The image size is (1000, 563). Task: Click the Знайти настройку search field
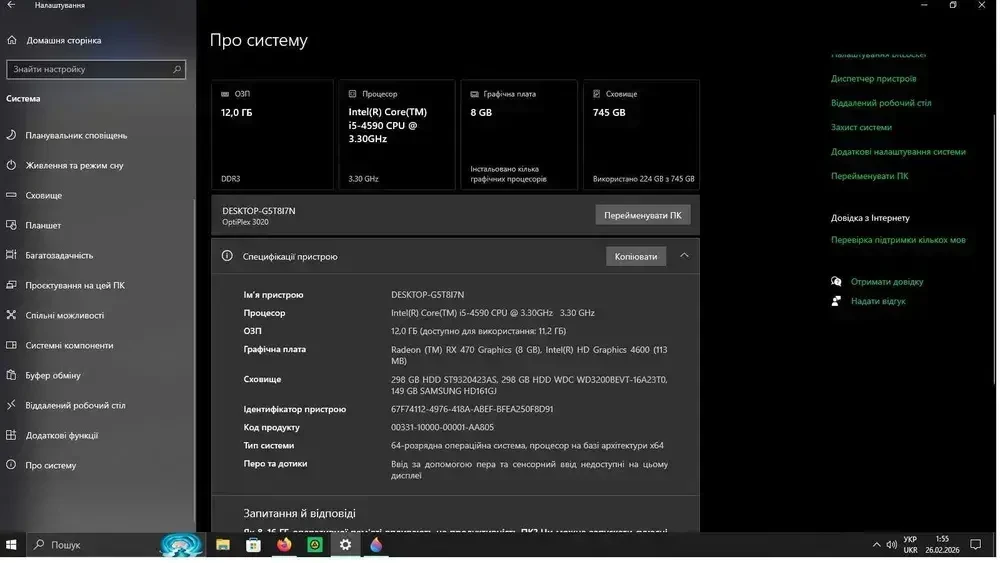pos(88,70)
